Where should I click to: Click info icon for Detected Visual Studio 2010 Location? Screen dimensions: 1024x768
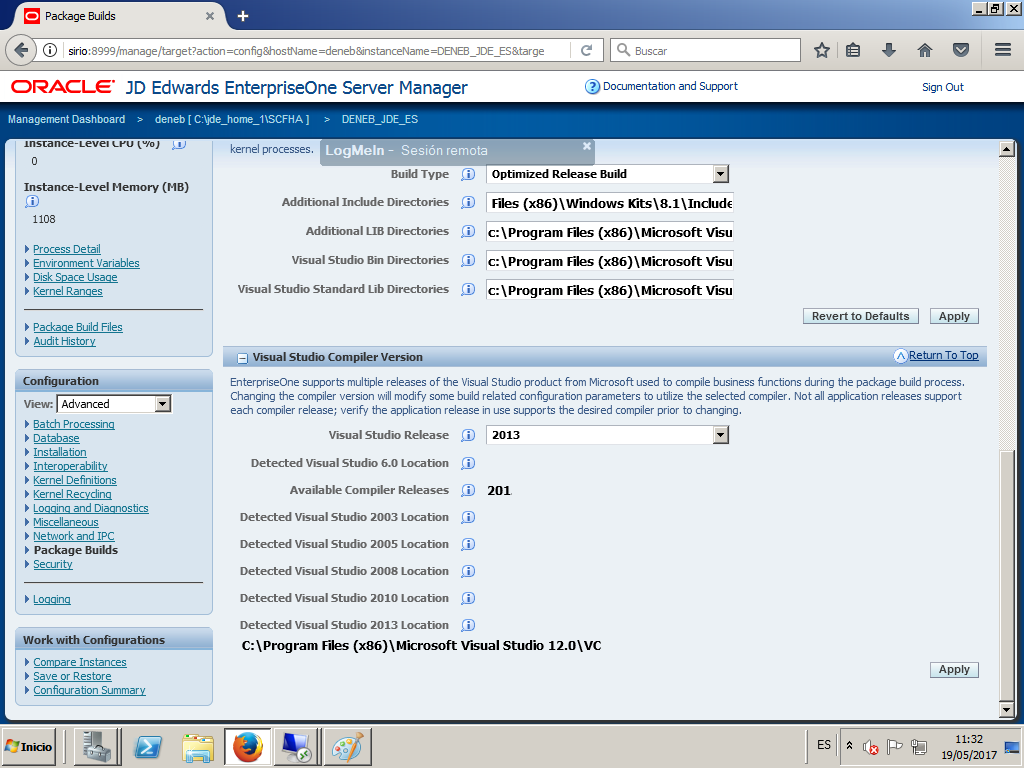468,598
